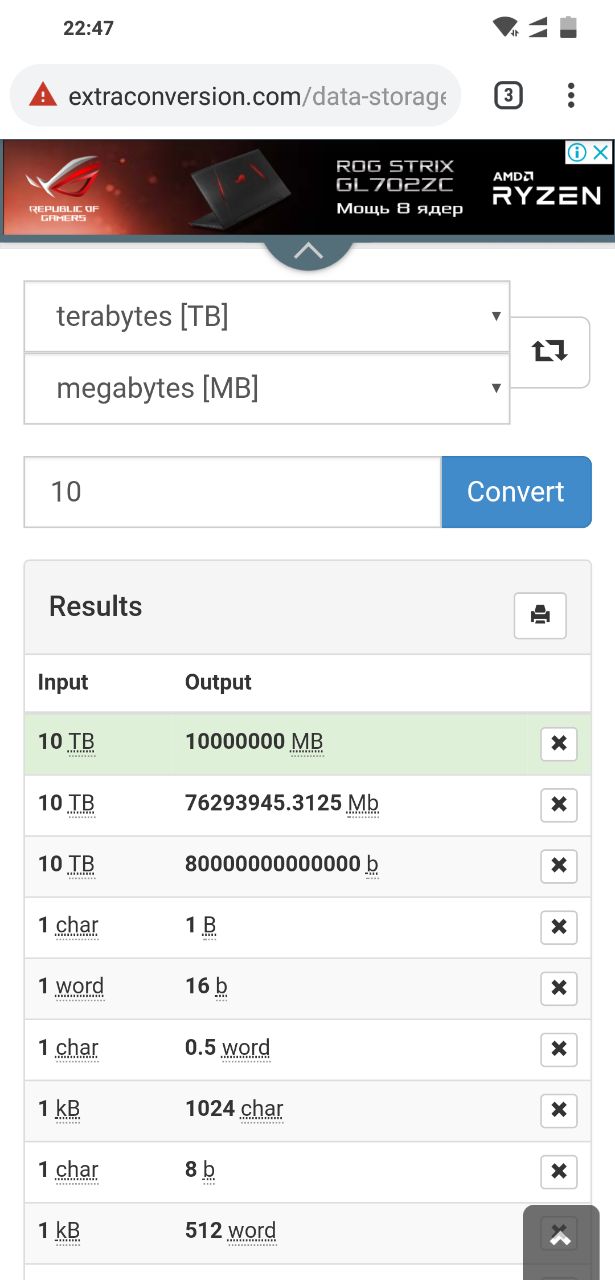
Task: Open the terabytes [TB] unit dropdown
Action: [x=267, y=317]
